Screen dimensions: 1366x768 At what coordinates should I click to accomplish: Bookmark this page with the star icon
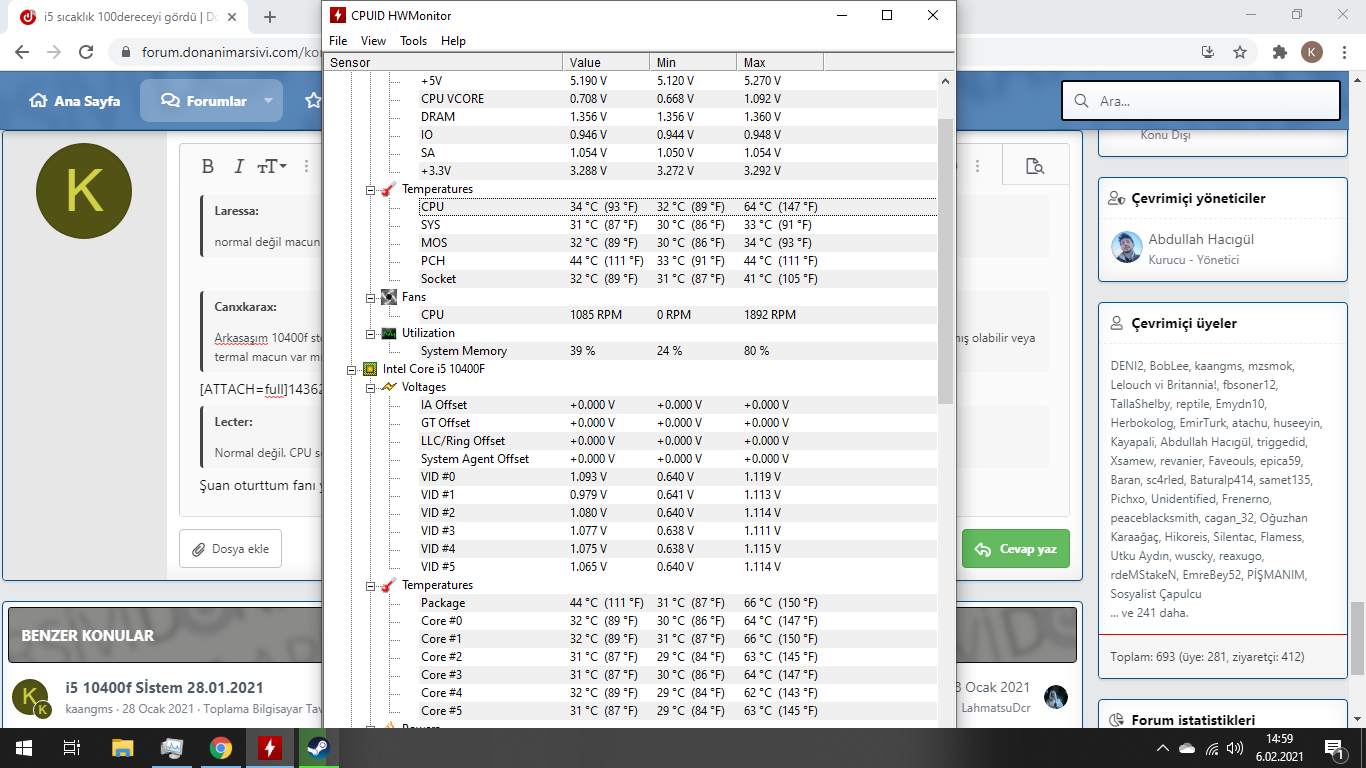click(x=1240, y=52)
